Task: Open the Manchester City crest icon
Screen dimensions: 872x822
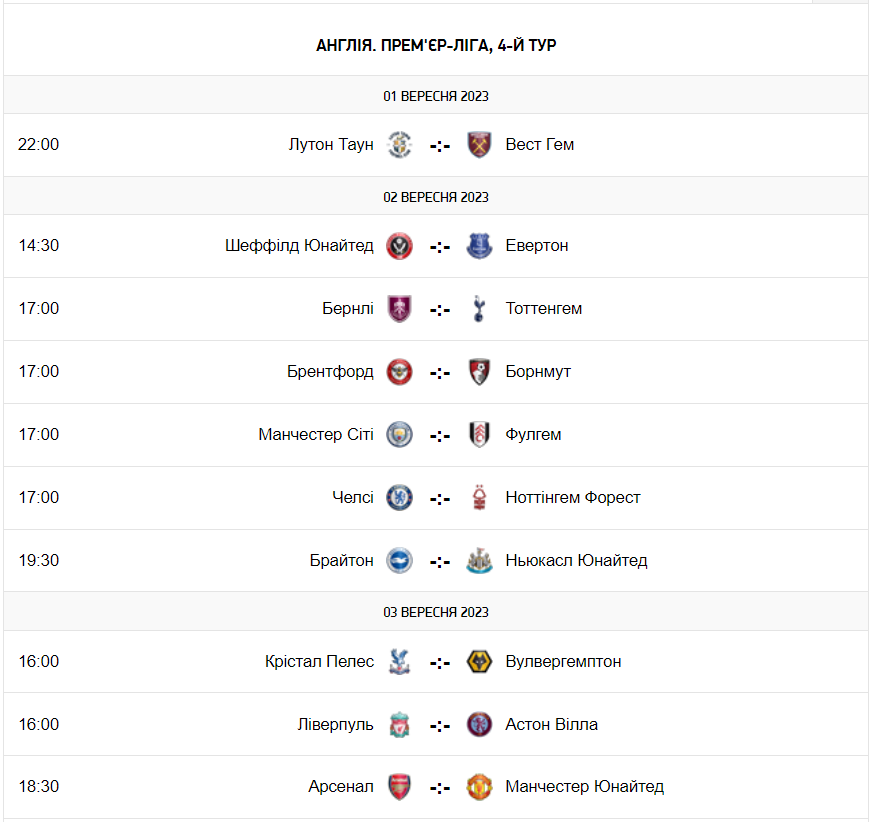Action: pyautogui.click(x=399, y=434)
